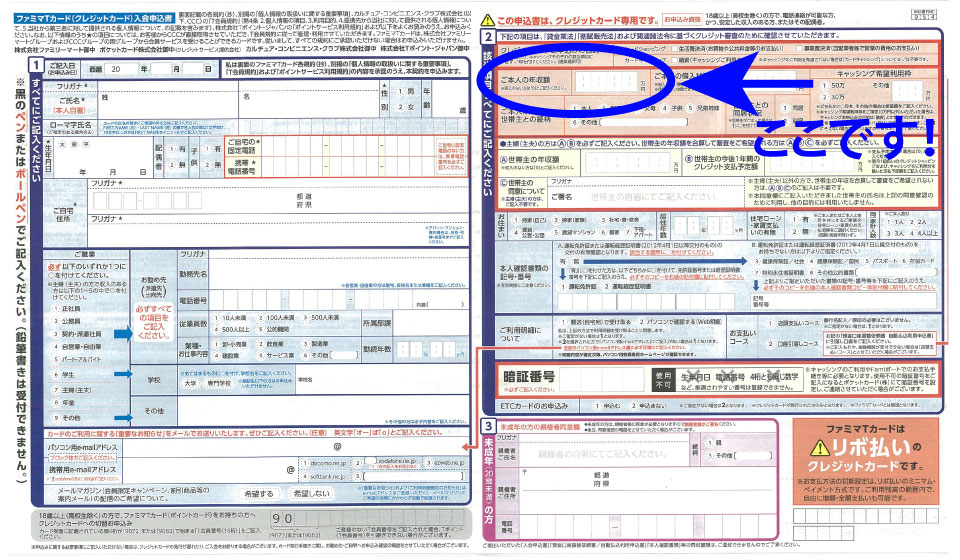Image resolution: width=960 pixels, height=560 pixels.
Task: Select ID document 5 パスポート
Action: click(x=882, y=260)
